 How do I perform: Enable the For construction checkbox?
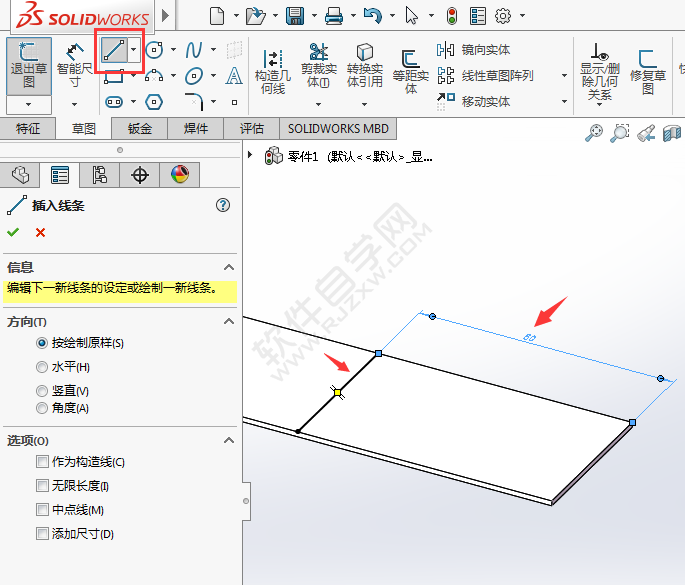[x=42, y=462]
